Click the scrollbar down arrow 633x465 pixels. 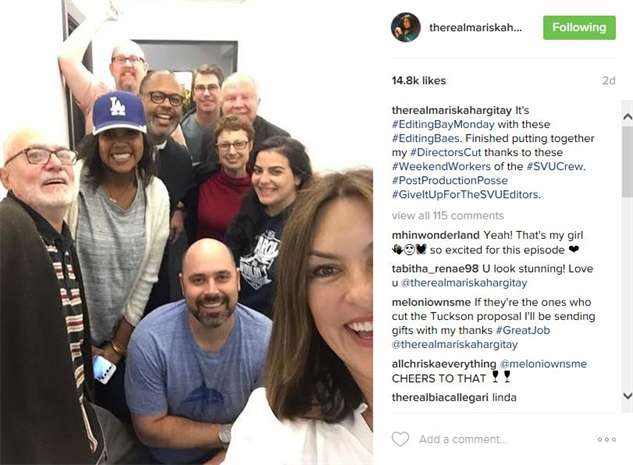tap(627, 396)
